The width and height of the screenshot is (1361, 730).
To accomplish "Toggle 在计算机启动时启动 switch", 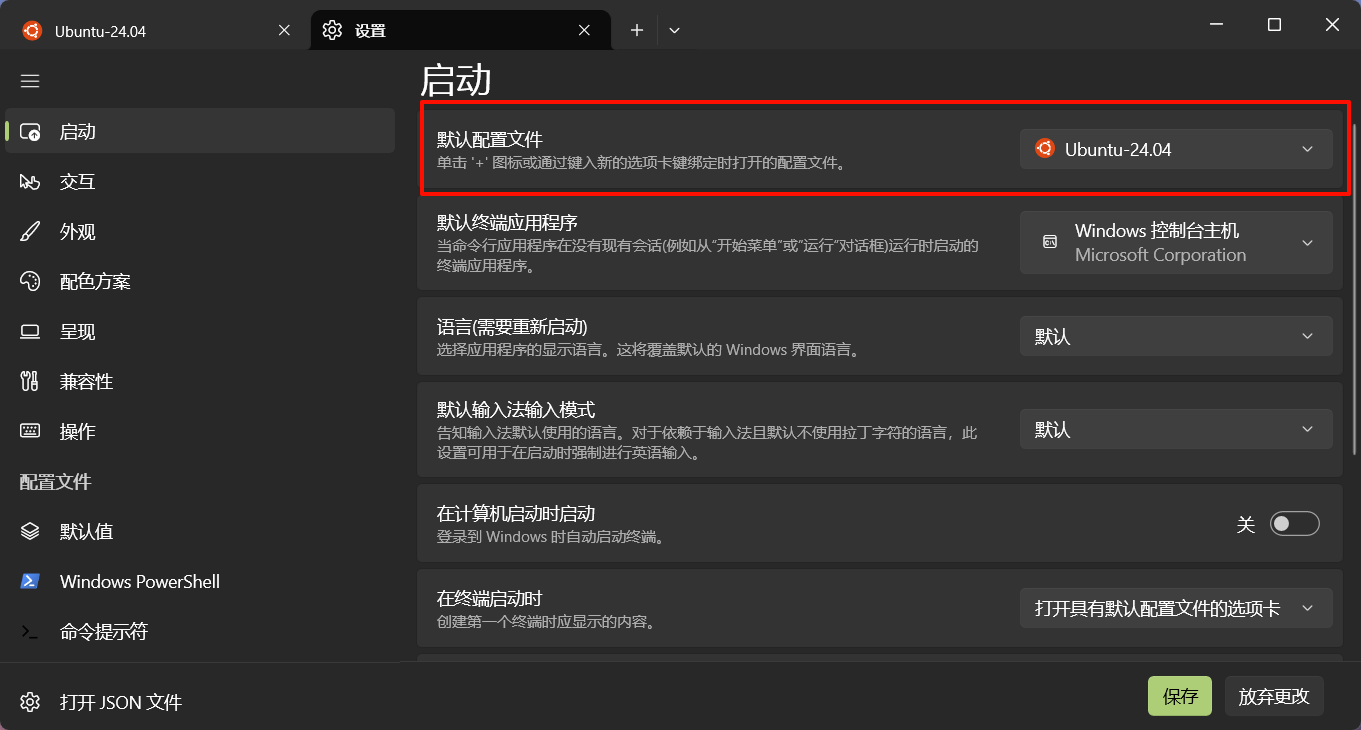I will [1294, 524].
